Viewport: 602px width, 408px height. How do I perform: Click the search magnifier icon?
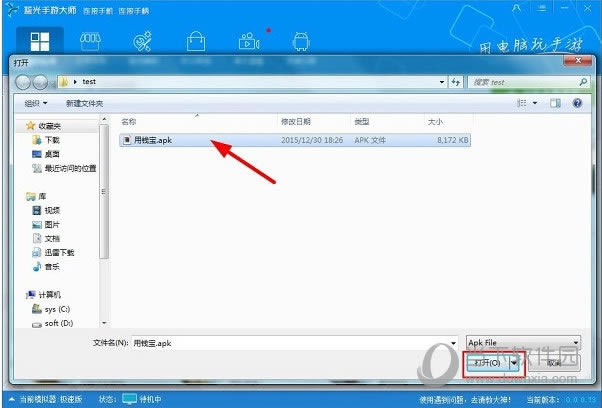[x=583, y=82]
